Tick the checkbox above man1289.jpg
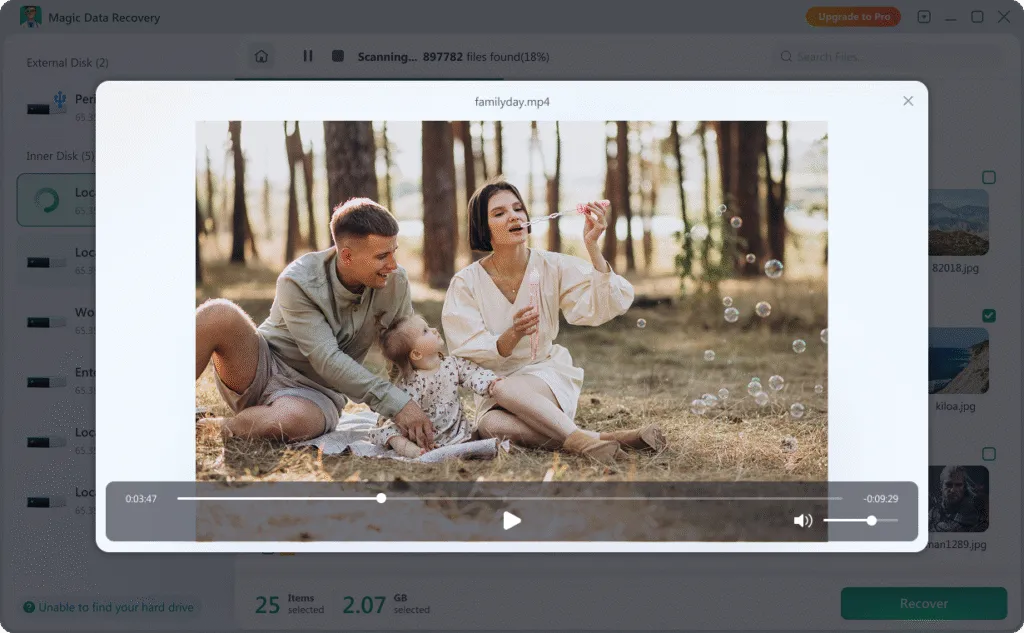This screenshot has height=633, width=1024. (989, 454)
